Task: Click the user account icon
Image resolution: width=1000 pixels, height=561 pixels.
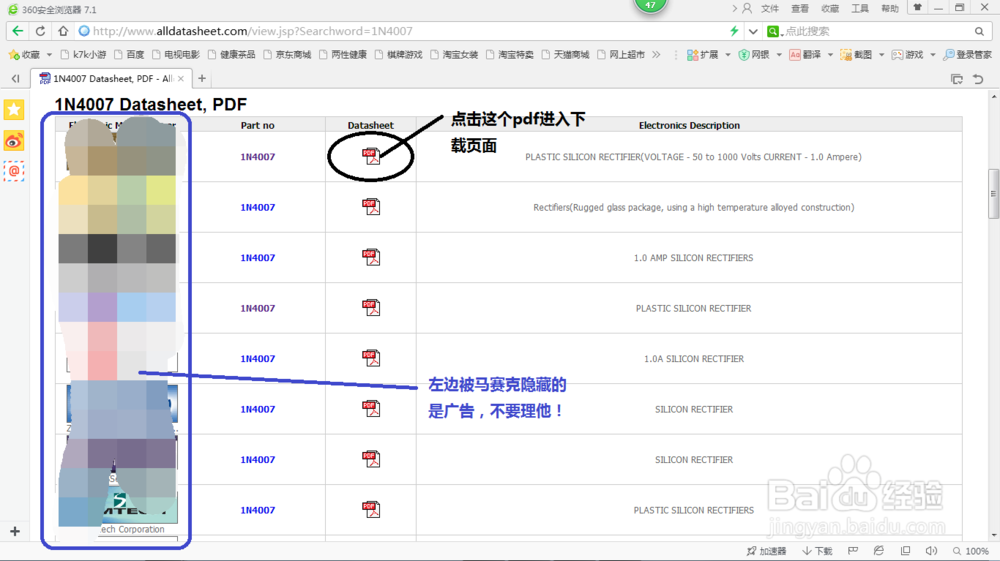Action: coord(747,8)
